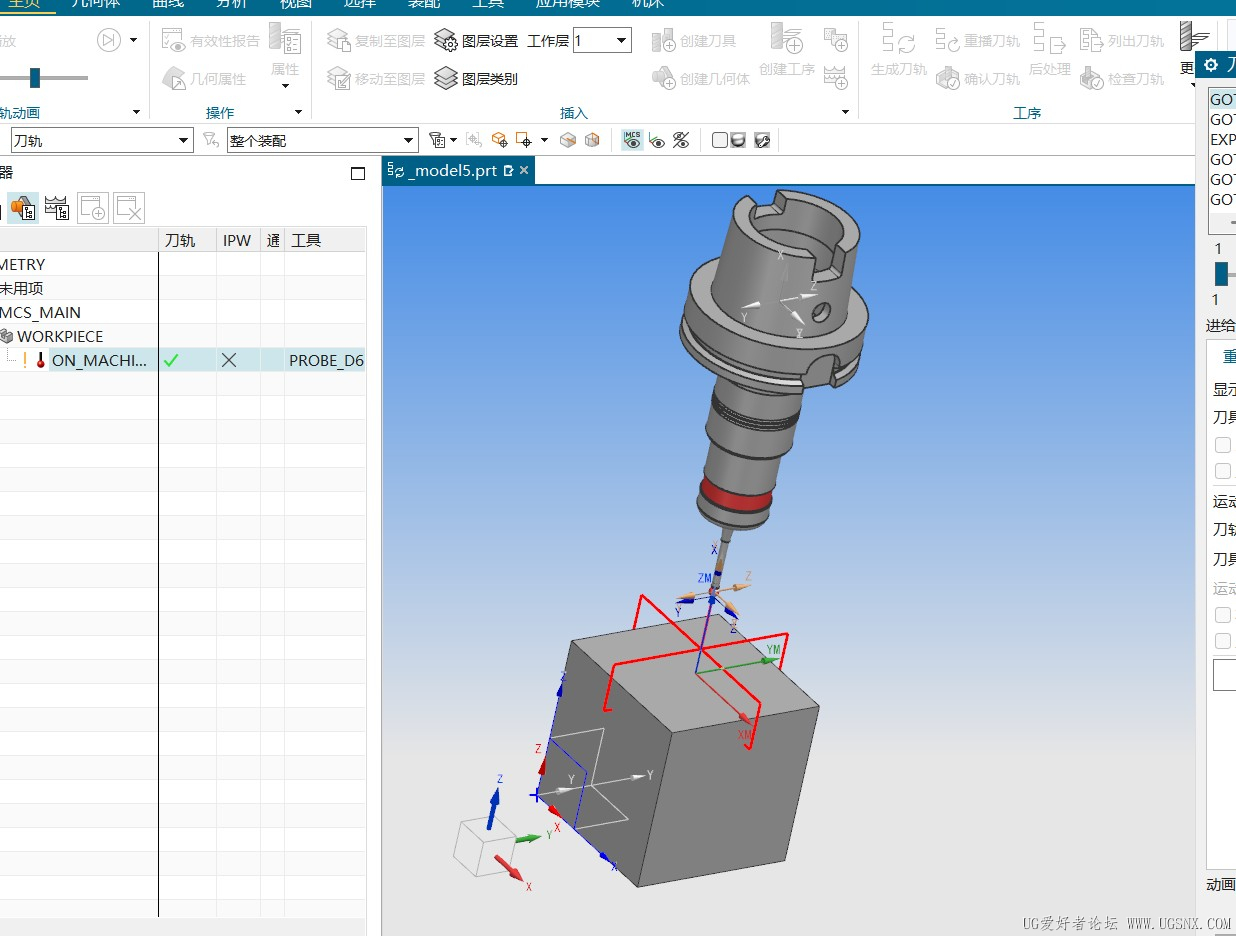Click the orange cube snap icon
This screenshot has width=1236, height=936.
[x=499, y=140]
